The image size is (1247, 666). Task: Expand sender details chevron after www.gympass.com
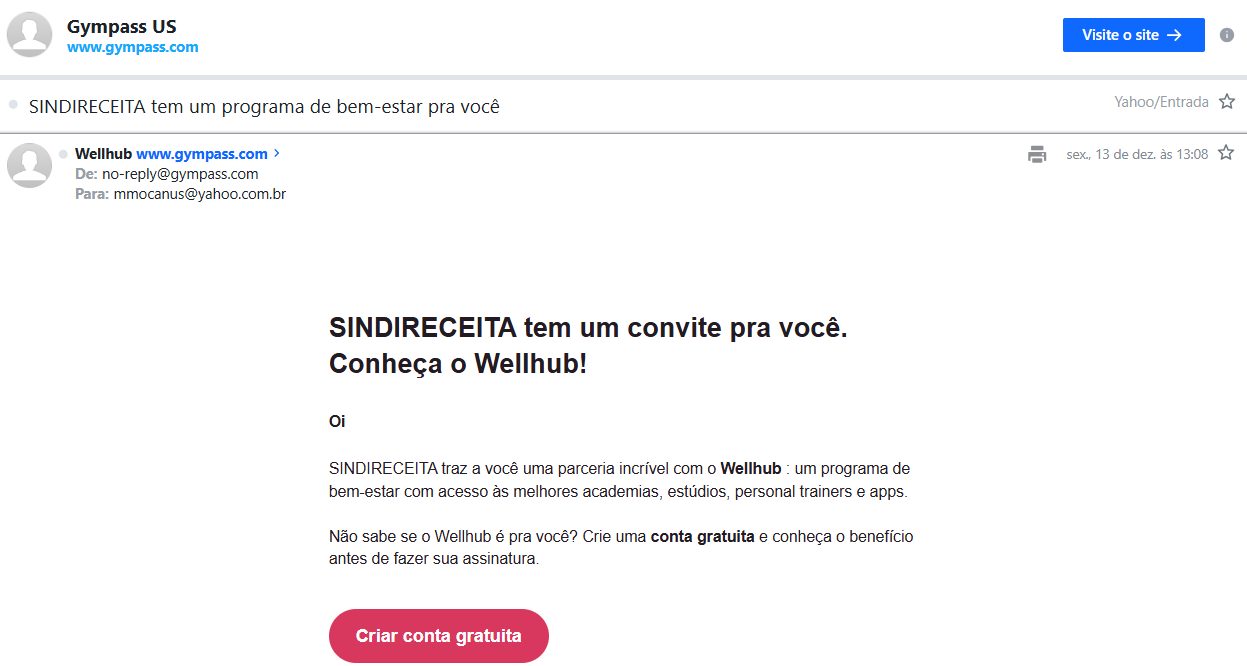[x=277, y=154]
